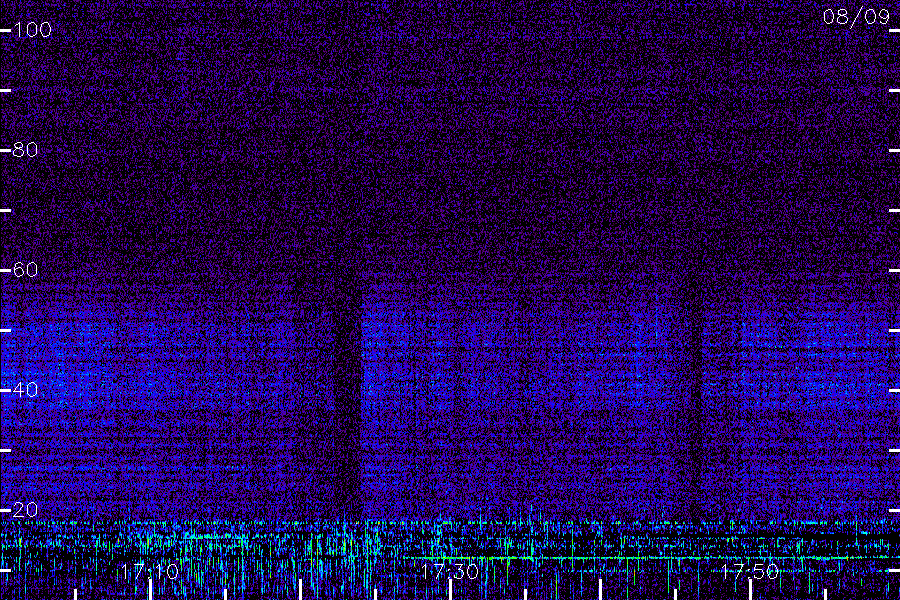Select the 17:50 time label

click(750, 572)
